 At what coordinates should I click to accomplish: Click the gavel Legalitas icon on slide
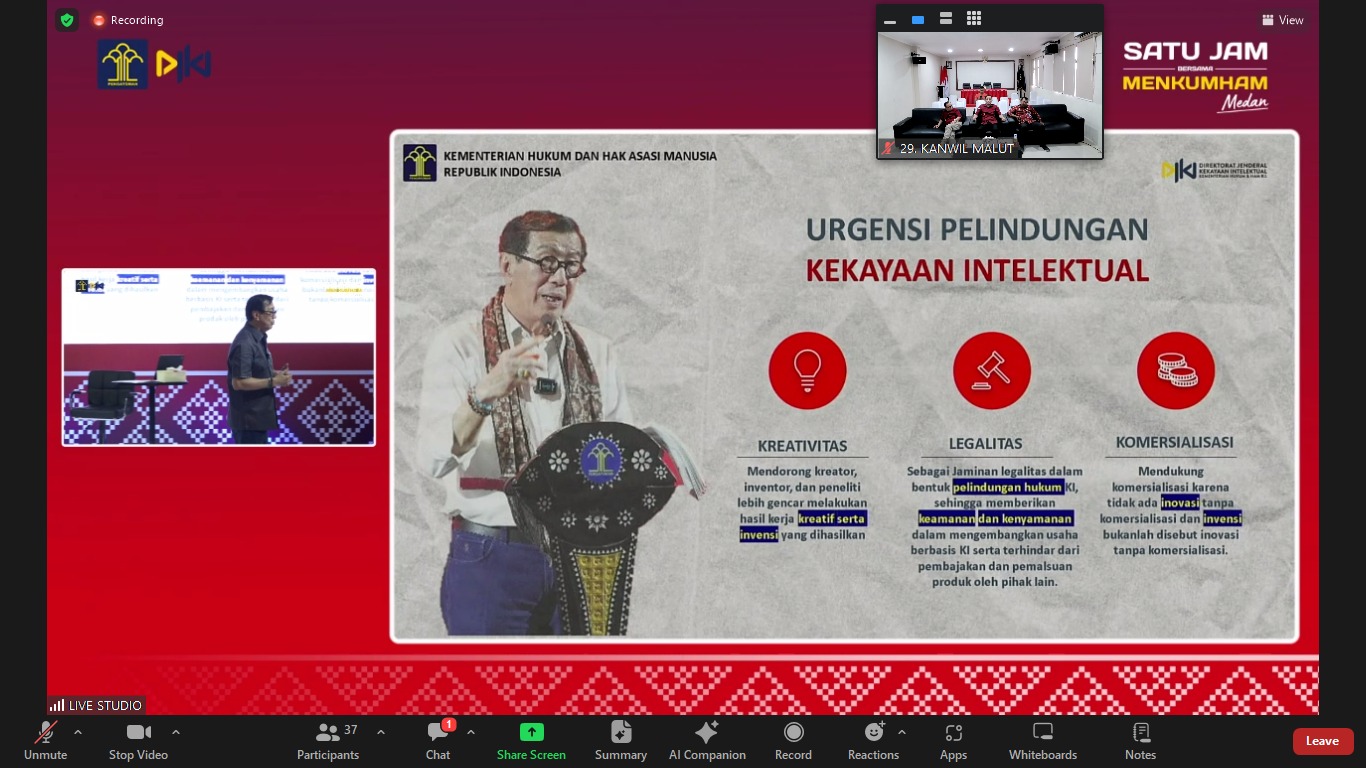click(x=992, y=371)
